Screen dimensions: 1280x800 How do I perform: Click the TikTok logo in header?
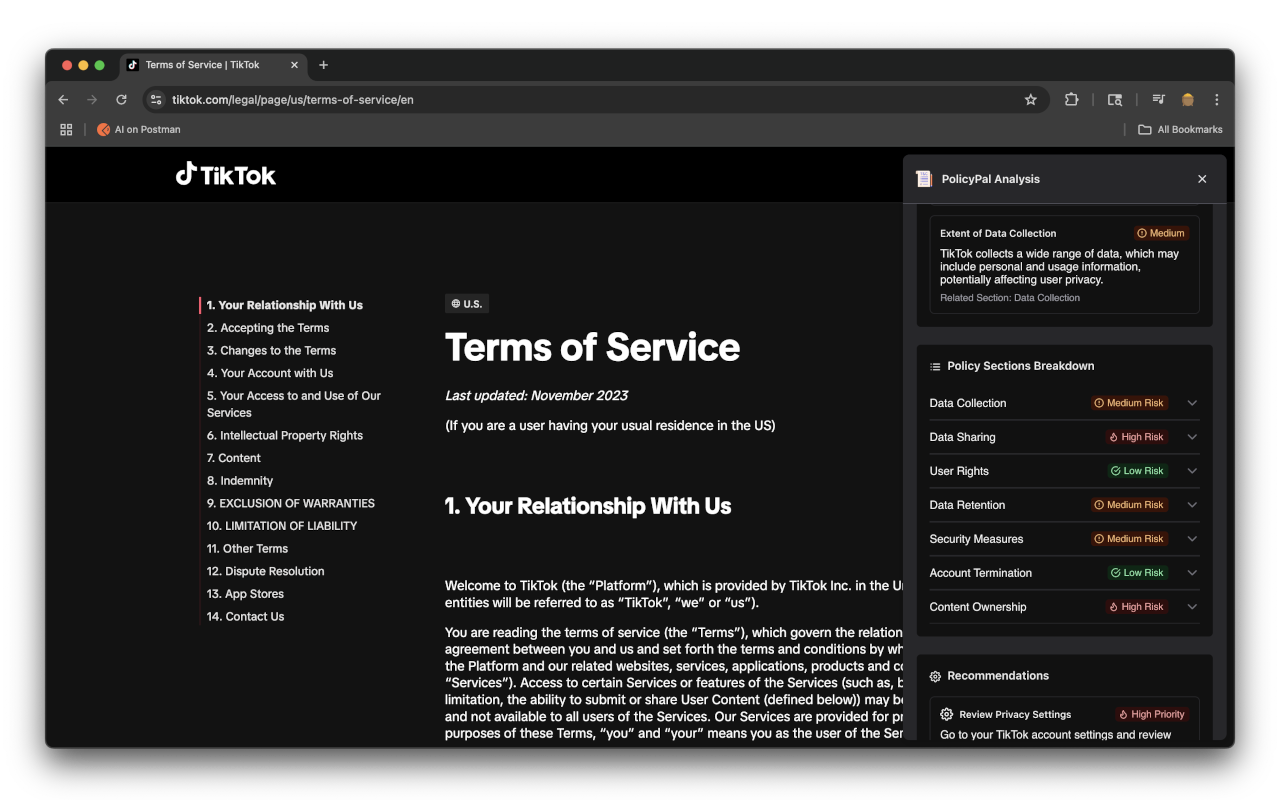(x=226, y=175)
